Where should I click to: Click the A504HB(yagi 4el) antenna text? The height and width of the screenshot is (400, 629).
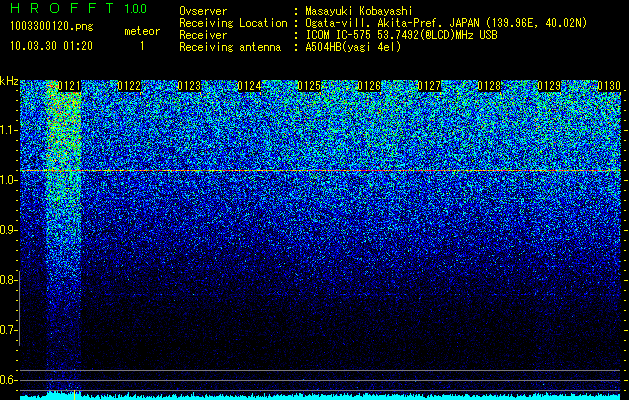tap(353, 47)
